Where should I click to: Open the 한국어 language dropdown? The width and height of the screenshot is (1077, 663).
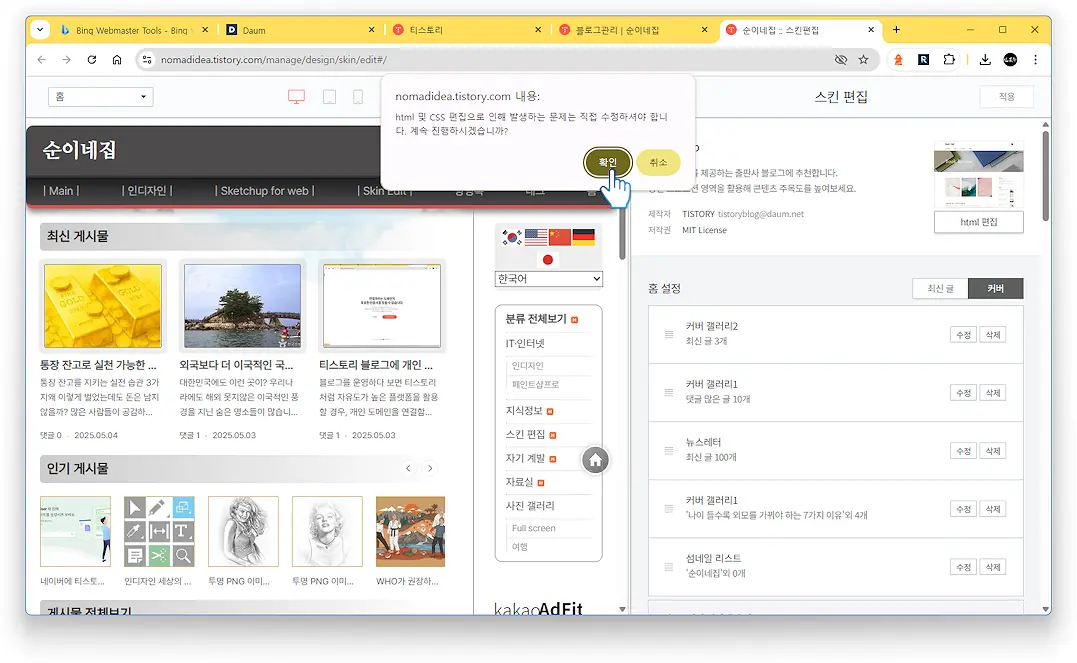point(548,278)
